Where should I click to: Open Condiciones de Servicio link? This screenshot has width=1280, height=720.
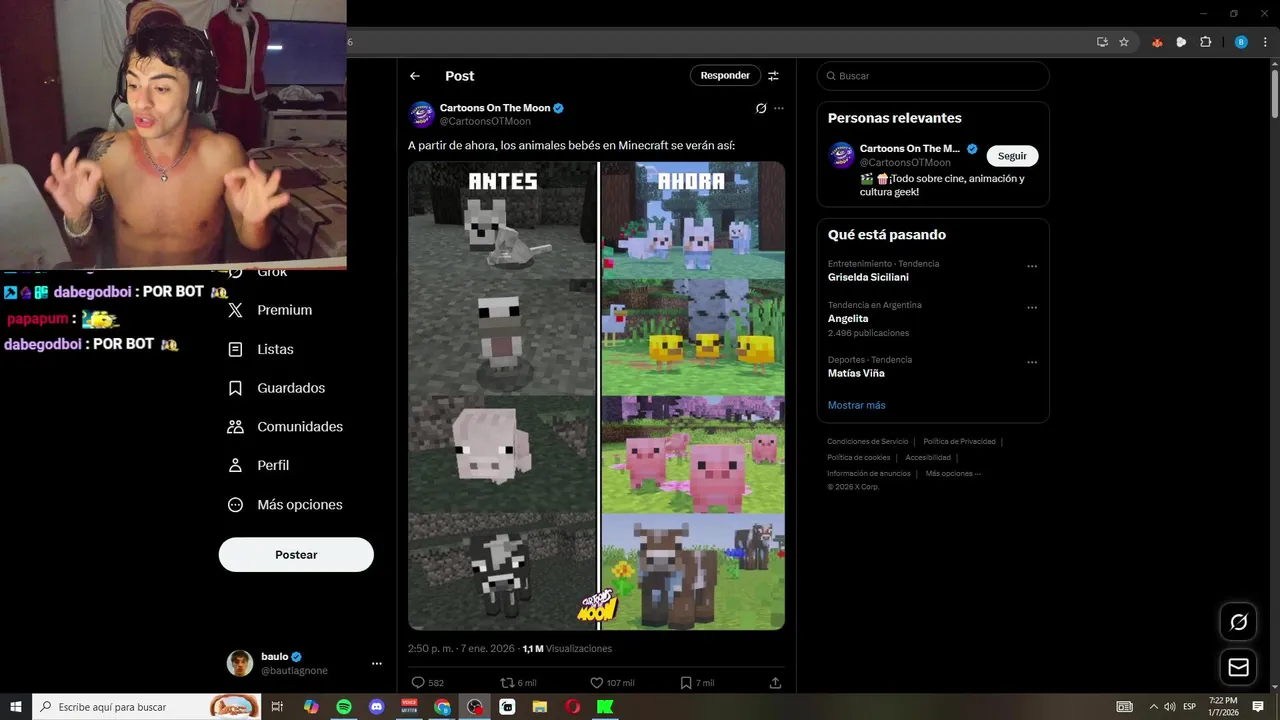[868, 441]
